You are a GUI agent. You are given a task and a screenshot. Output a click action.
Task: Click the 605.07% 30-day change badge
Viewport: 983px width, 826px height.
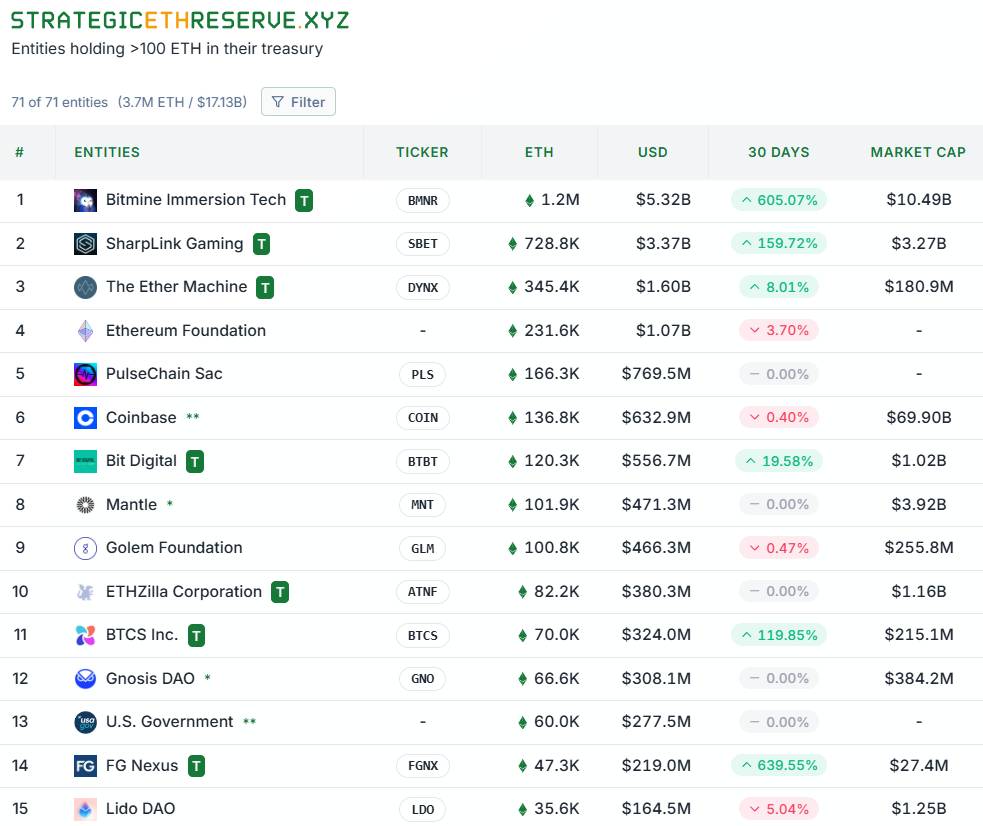pos(779,200)
